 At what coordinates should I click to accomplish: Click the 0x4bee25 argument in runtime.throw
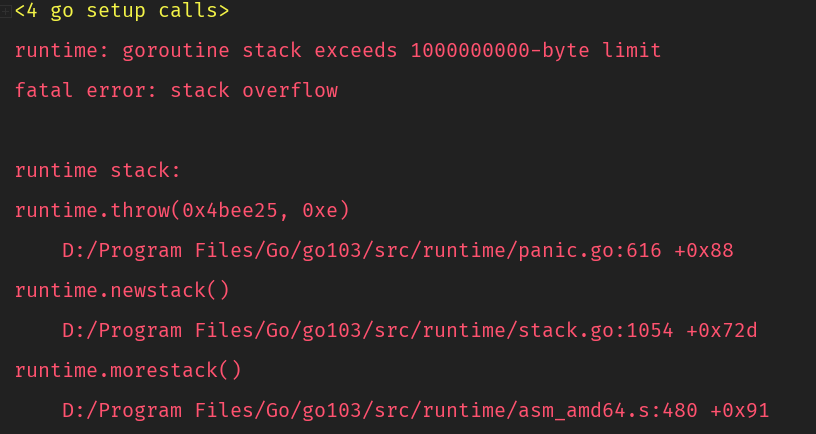tap(230, 211)
